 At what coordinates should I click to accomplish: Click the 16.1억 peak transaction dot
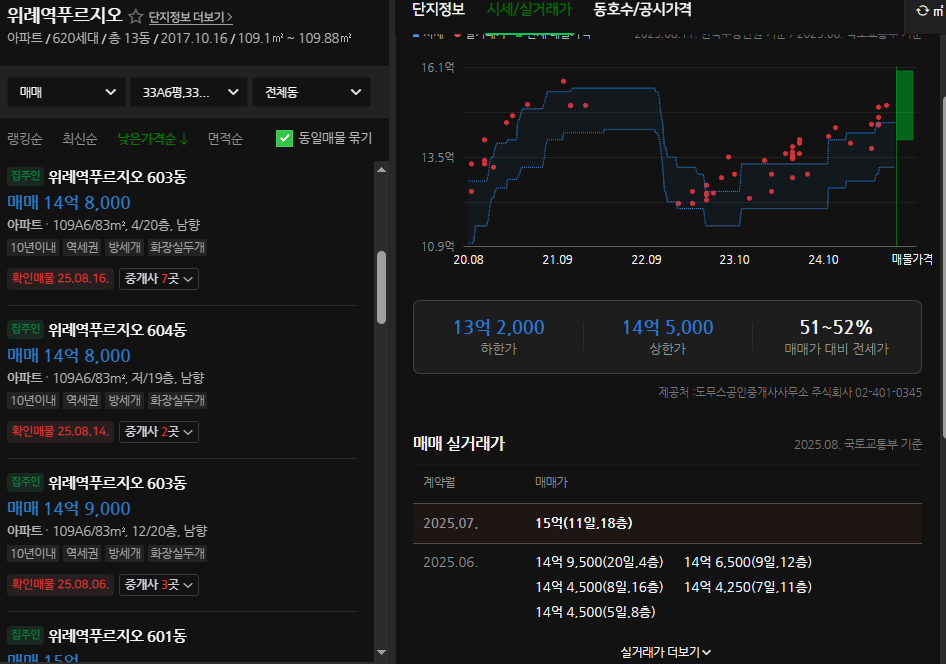[x=563, y=81]
